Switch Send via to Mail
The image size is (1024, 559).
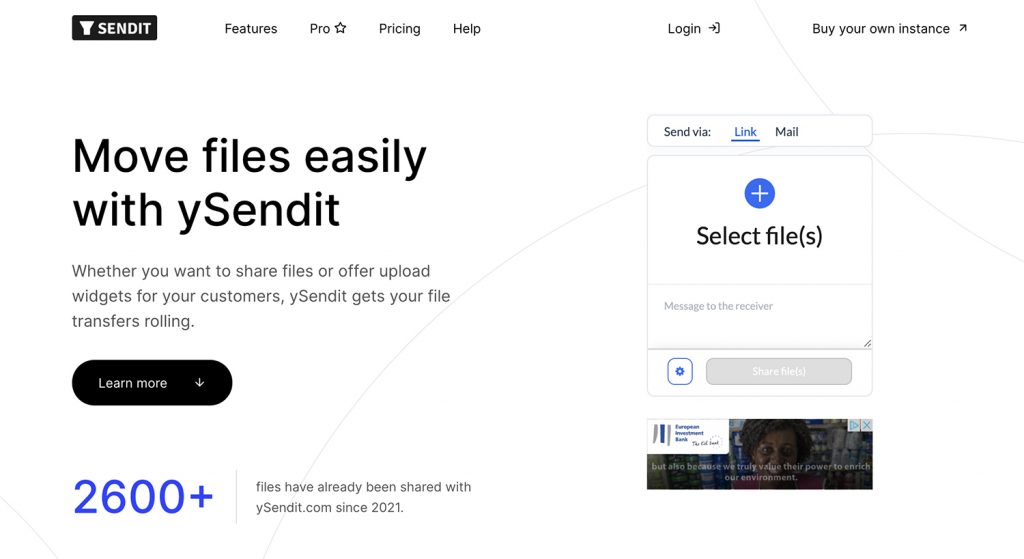coord(787,132)
